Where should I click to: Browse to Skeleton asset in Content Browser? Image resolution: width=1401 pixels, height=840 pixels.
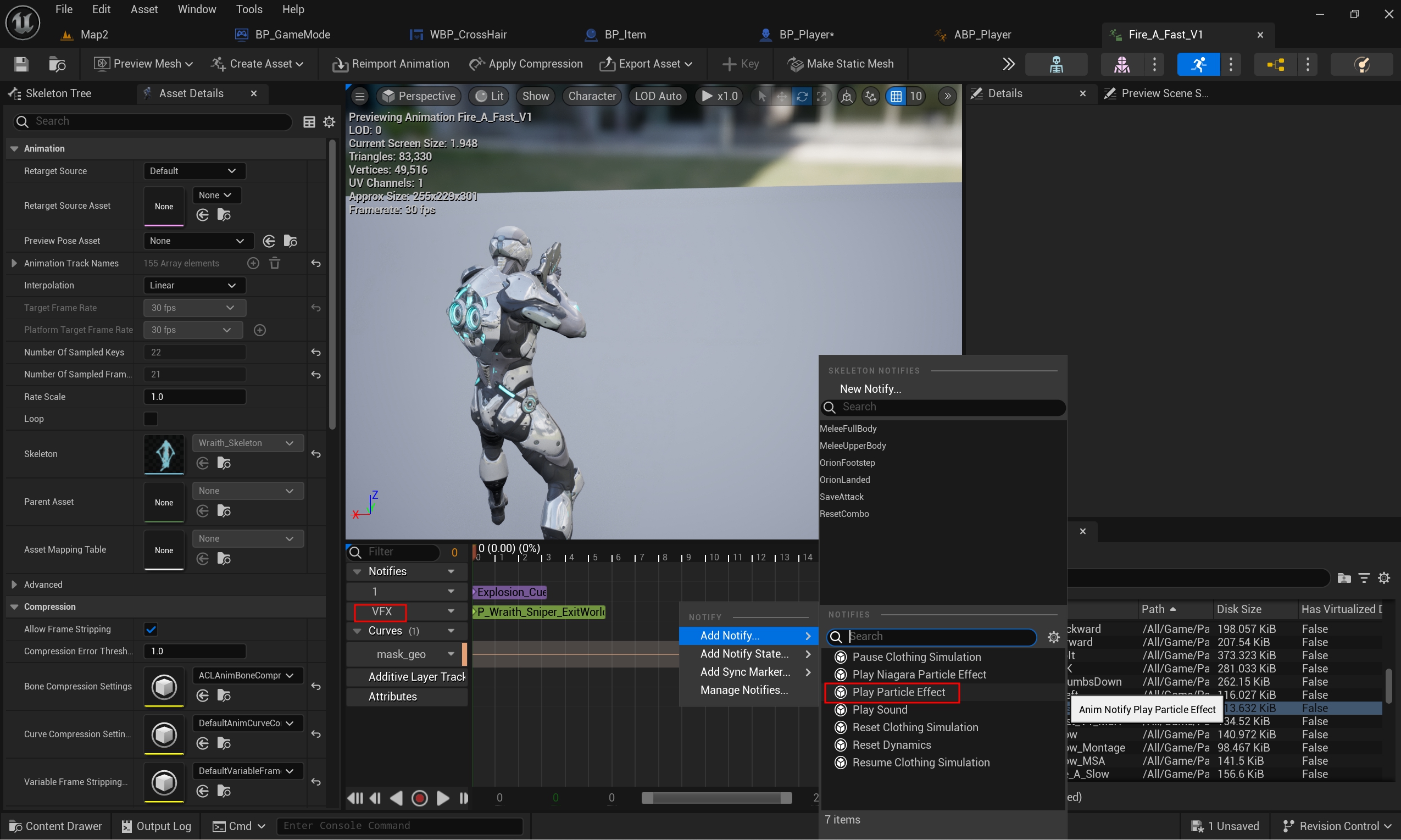coord(224,464)
